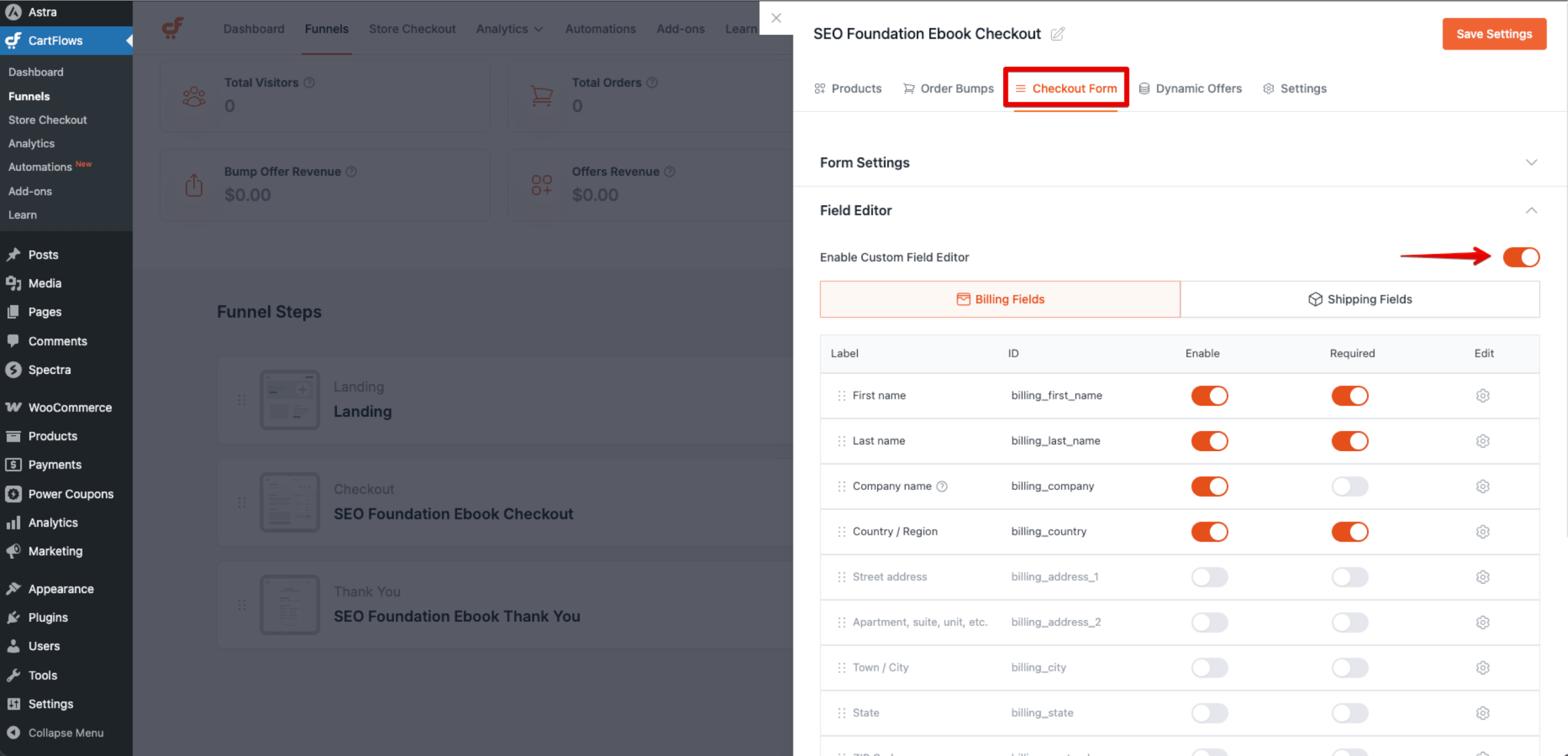Click the Power Coupons icon

tap(13, 493)
